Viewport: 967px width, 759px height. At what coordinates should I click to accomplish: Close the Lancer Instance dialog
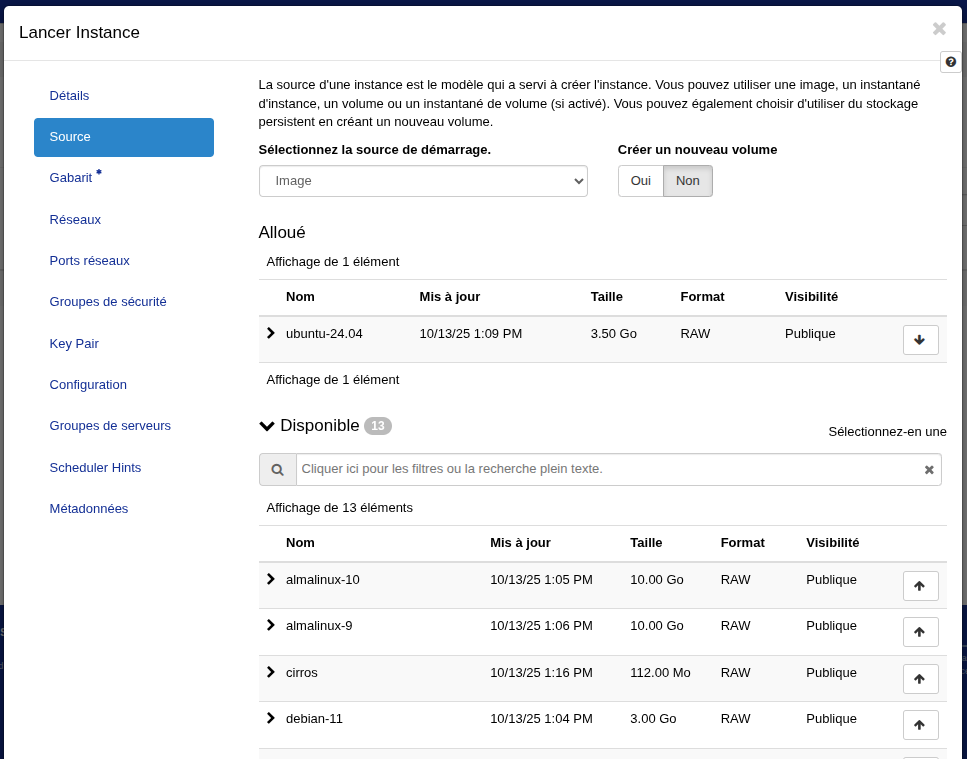pyautogui.click(x=938, y=29)
